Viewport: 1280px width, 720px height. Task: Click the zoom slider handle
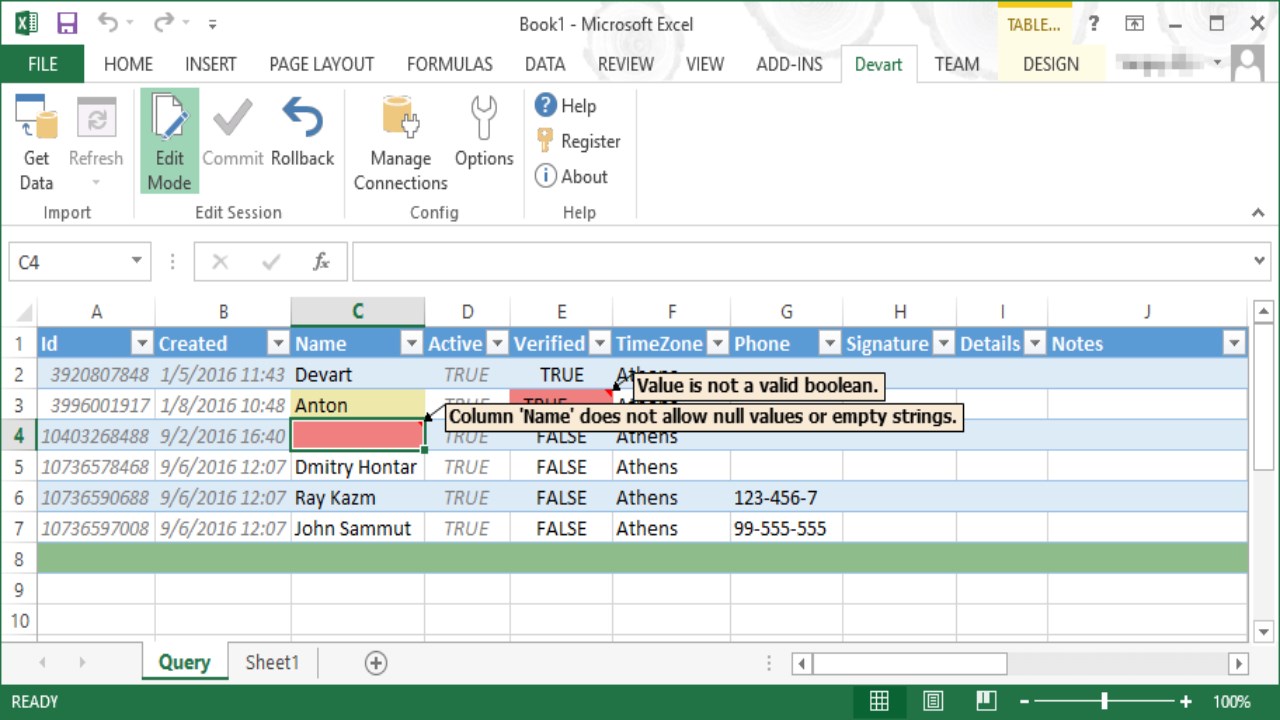(1104, 701)
